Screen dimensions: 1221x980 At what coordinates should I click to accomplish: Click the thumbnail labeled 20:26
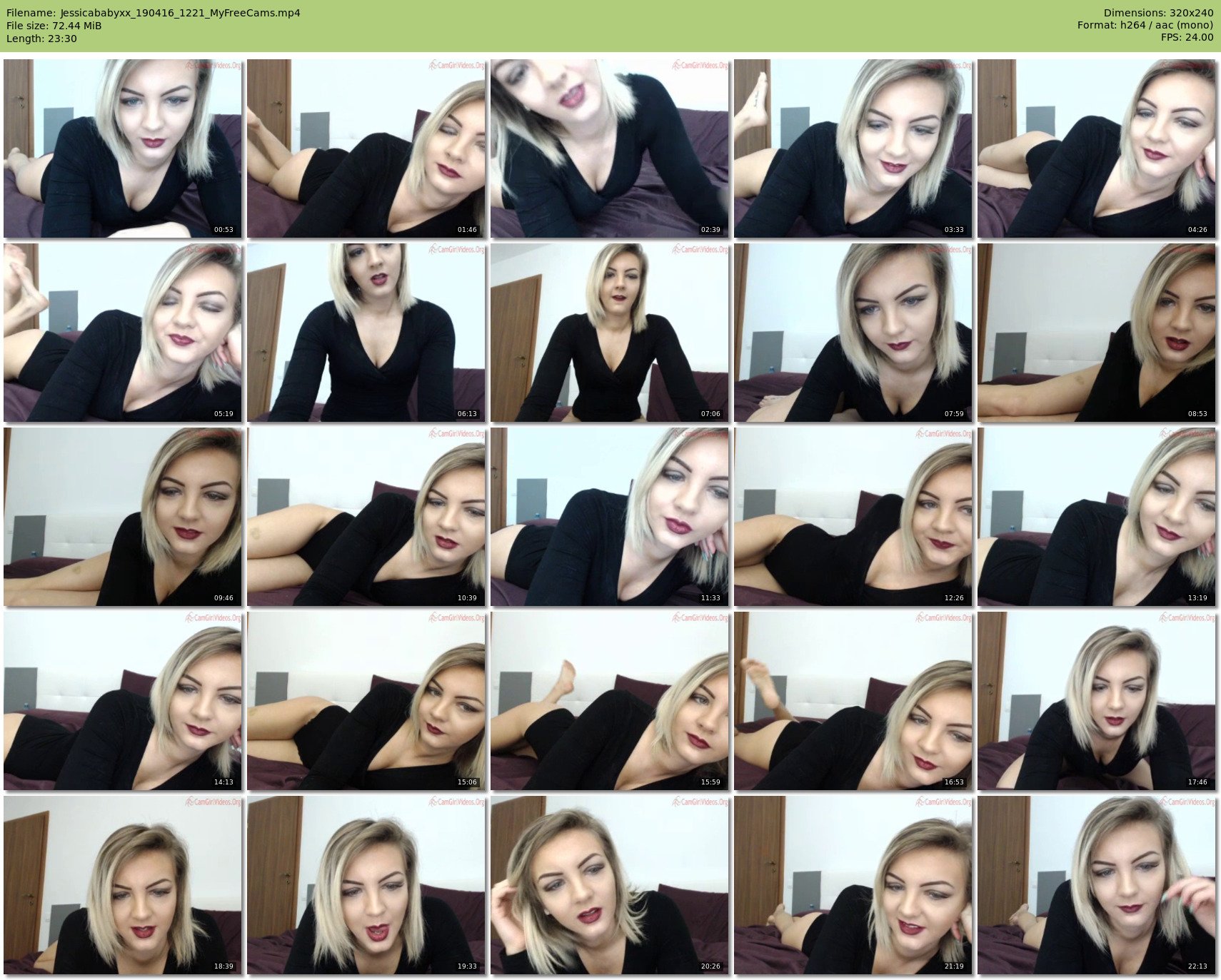(x=610, y=885)
